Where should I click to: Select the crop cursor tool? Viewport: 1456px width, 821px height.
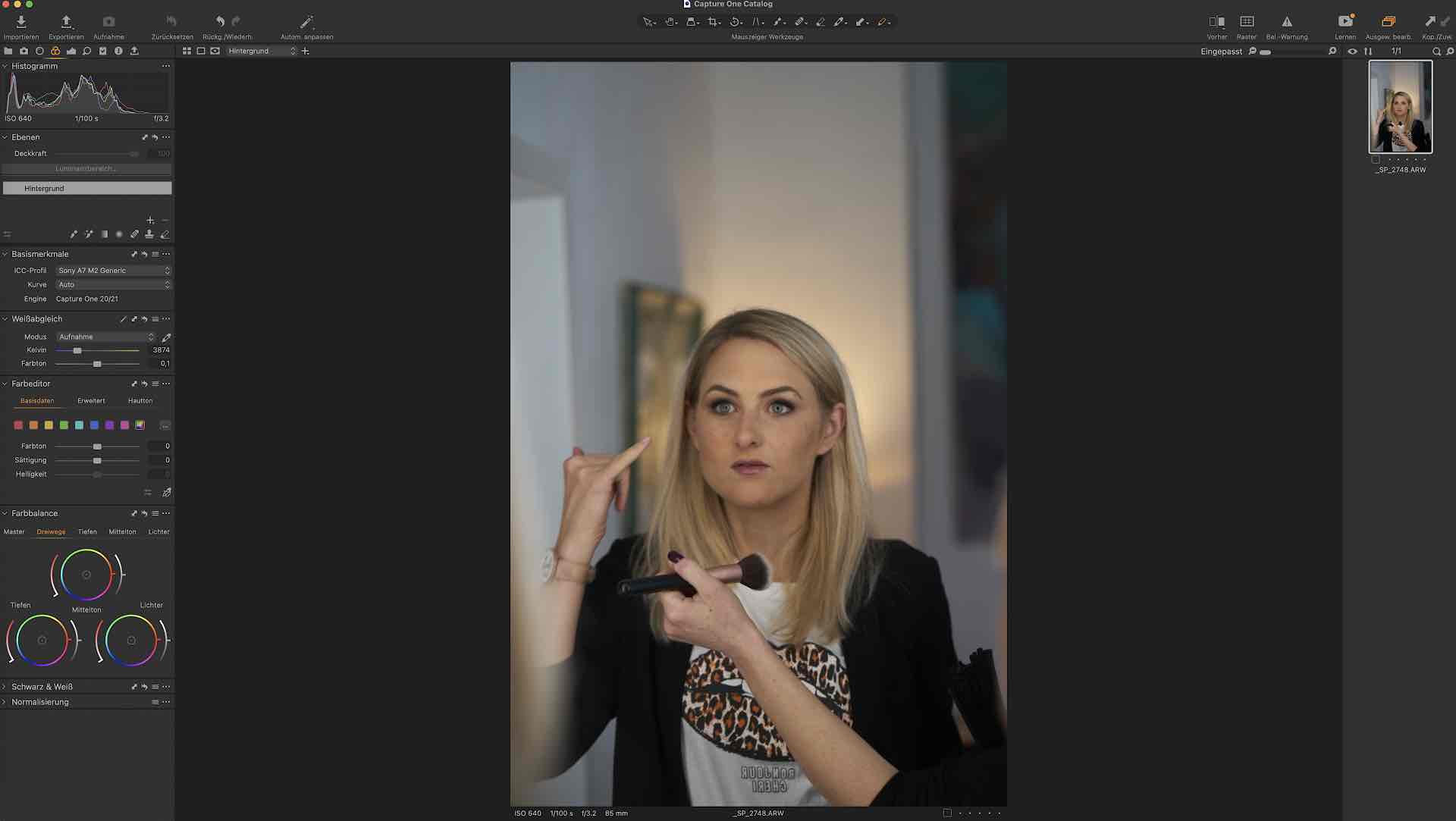pos(714,22)
